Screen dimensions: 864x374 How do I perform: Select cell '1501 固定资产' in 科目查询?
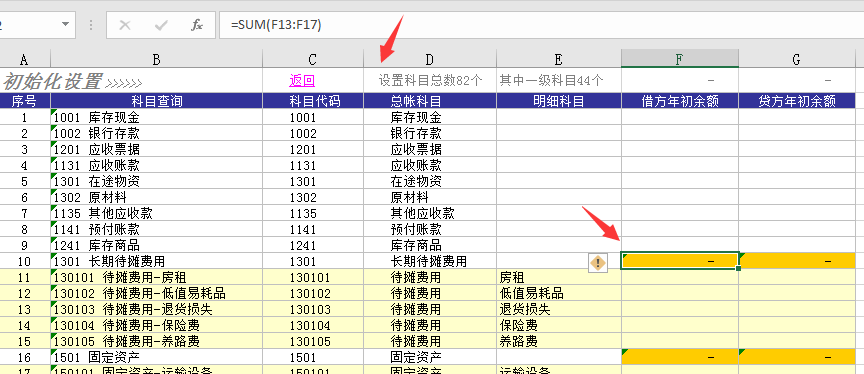(x=156, y=357)
